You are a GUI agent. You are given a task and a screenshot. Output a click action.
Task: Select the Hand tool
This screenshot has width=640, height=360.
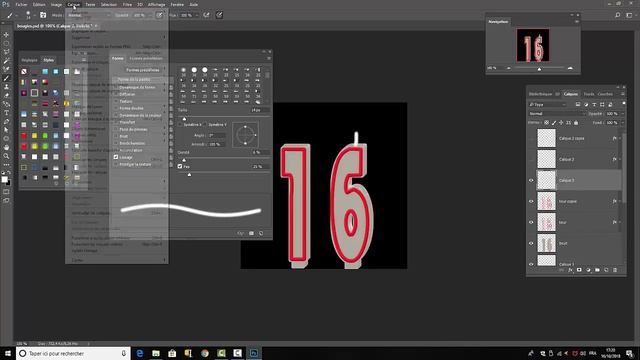coord(6,147)
